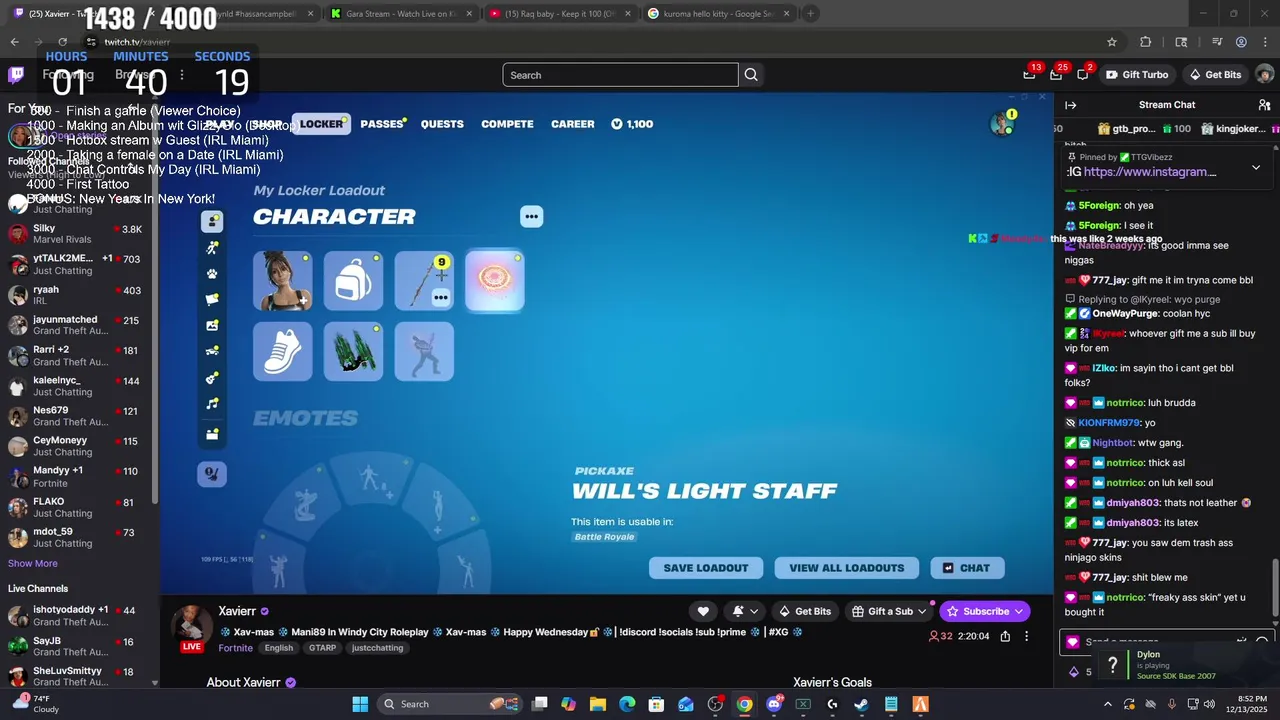Open the Gift a Sub dropdown
This screenshot has width=1280, height=720.
pyautogui.click(x=889, y=611)
